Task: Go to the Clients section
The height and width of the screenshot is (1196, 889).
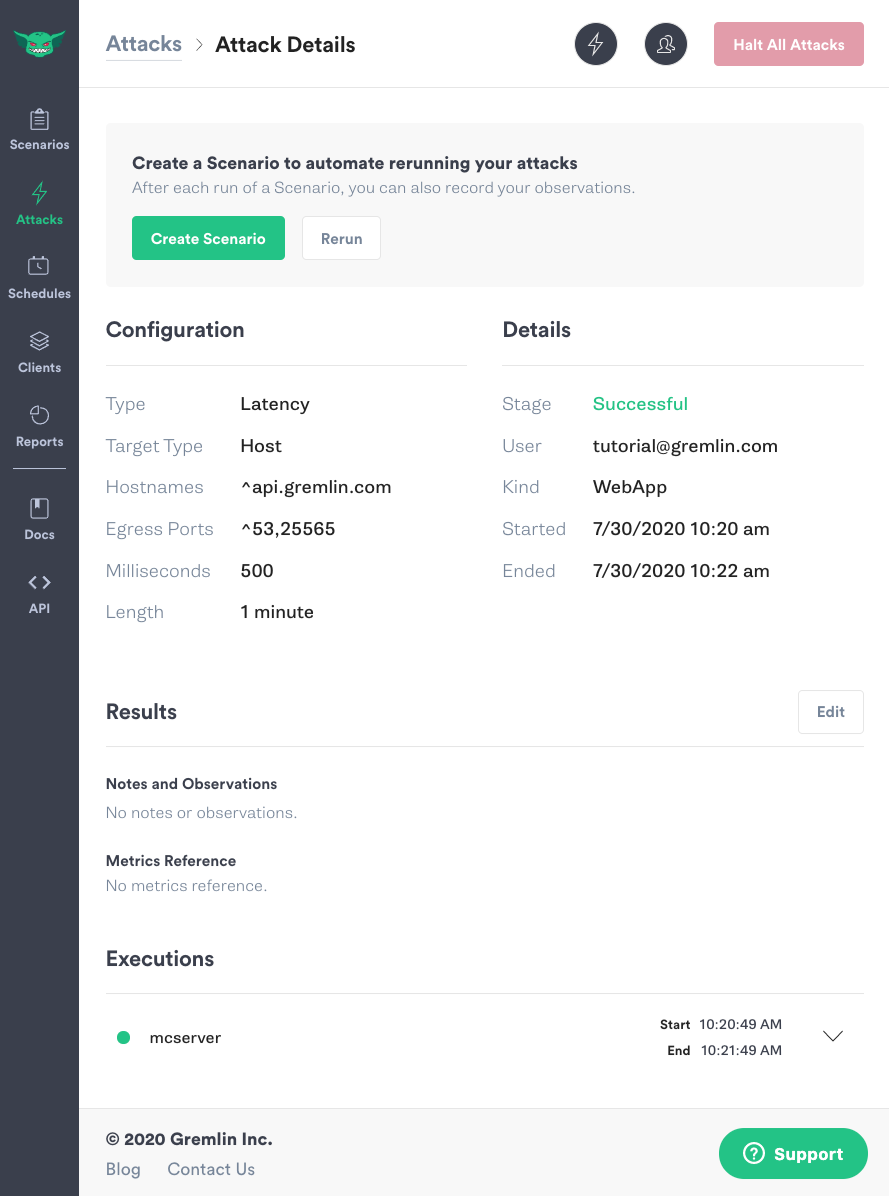Action: tap(40, 352)
